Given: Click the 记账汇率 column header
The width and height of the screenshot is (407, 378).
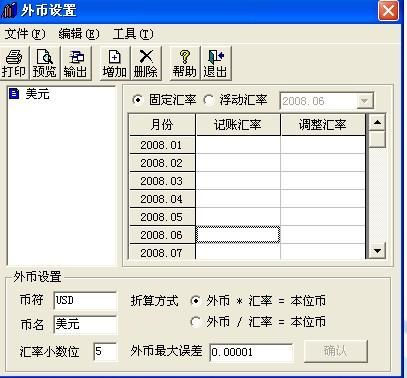Looking at the screenshot, I should (238, 125).
